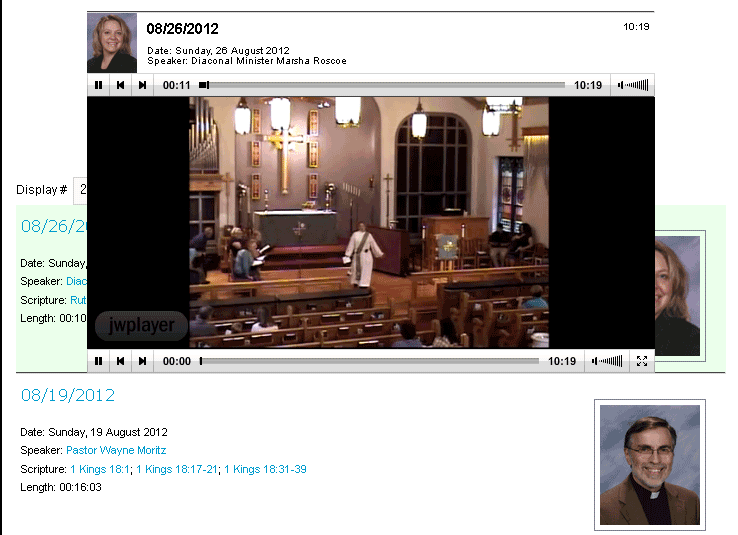Skip to previous item in top control bar
The height and width of the screenshot is (535, 738).
tap(120, 85)
